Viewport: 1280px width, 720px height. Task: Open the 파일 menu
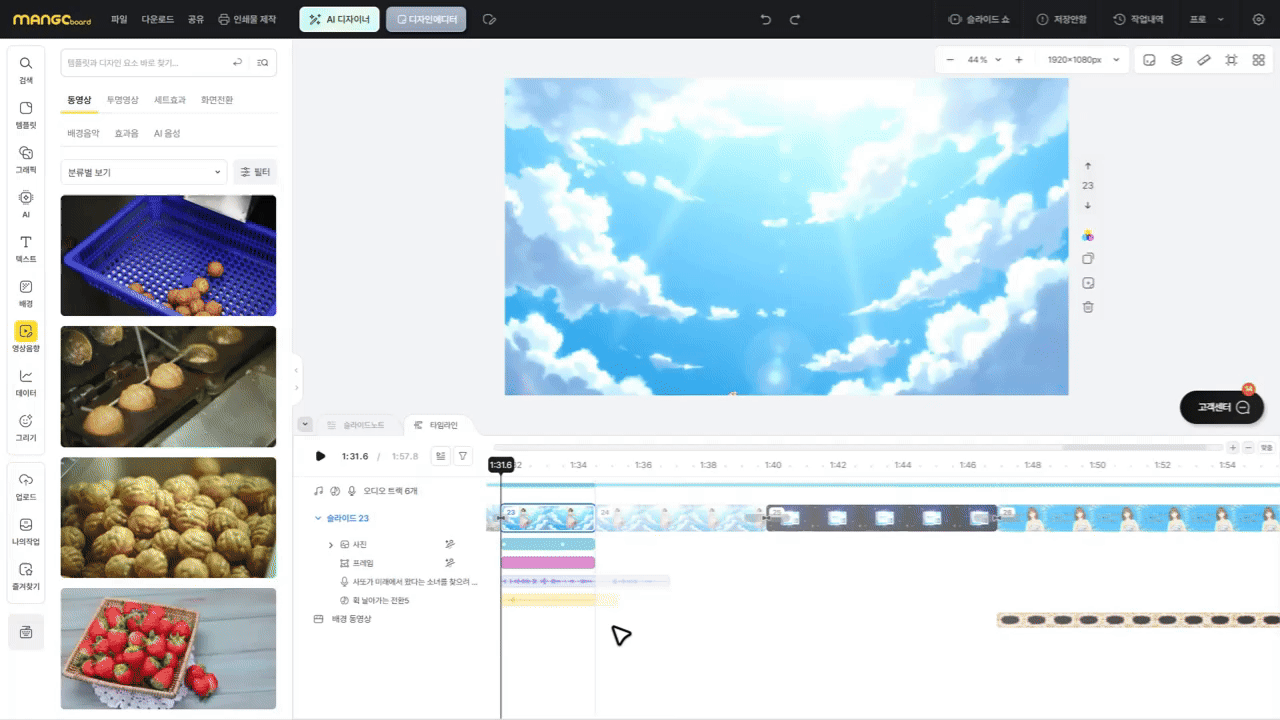(119, 19)
